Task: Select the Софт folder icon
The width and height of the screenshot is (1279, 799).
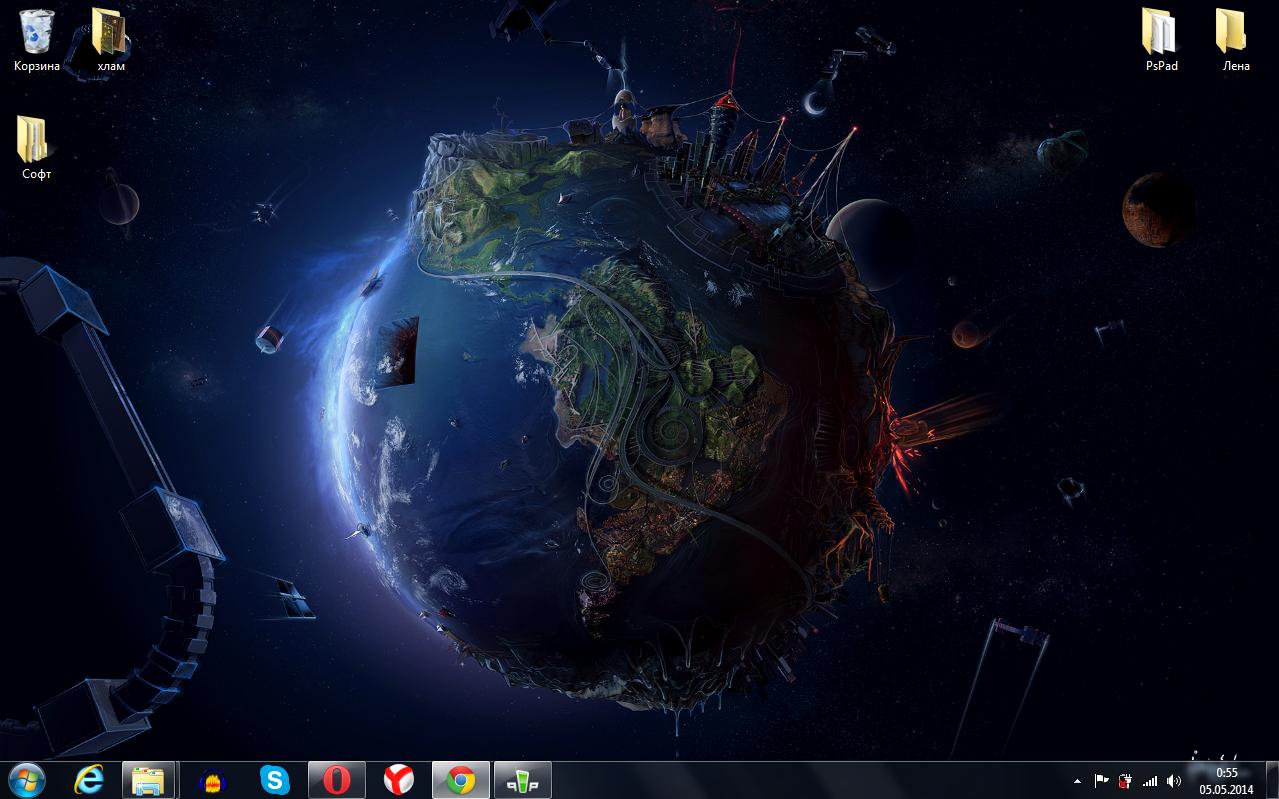Action: click(x=36, y=147)
